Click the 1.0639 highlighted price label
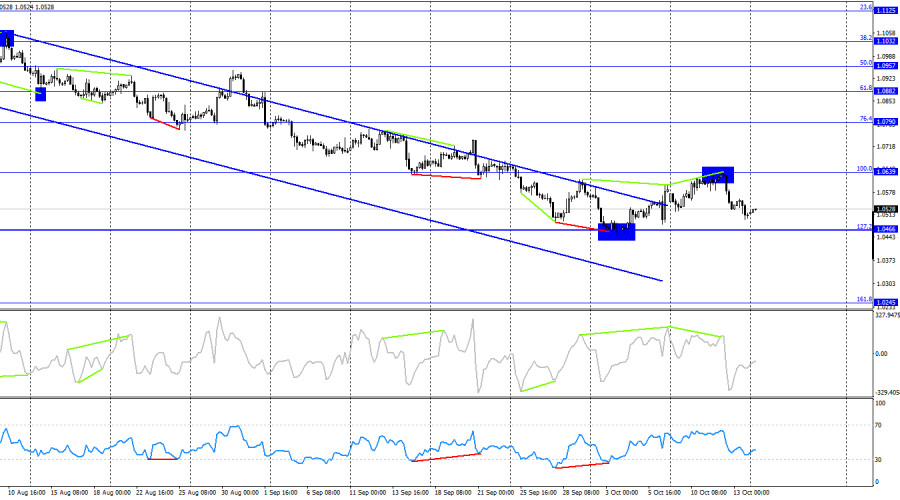 [x=886, y=172]
